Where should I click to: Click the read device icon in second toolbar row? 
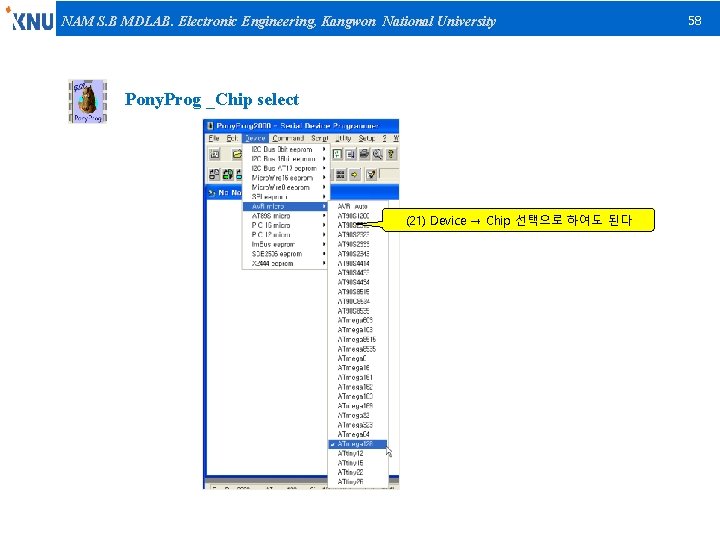tap(214, 174)
